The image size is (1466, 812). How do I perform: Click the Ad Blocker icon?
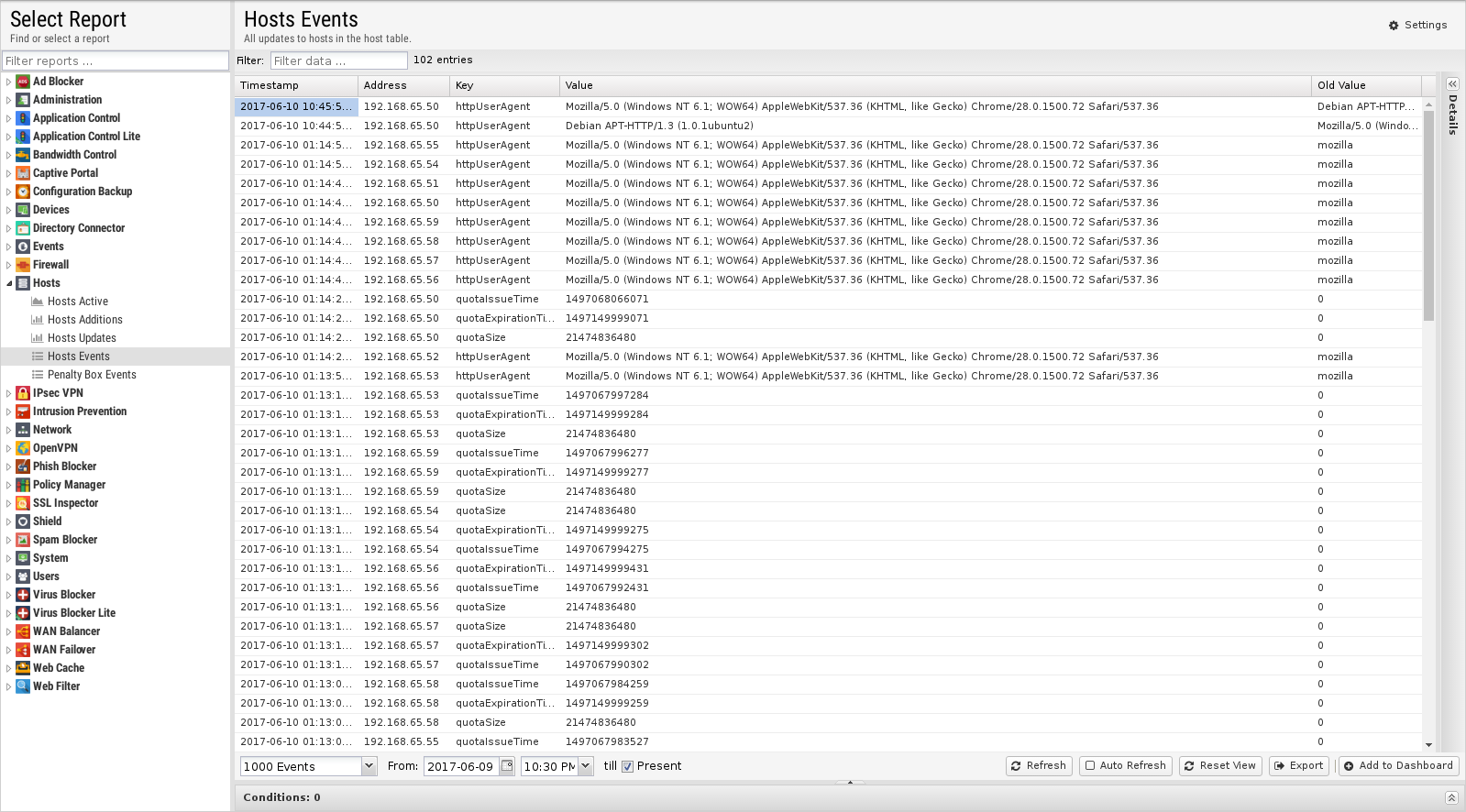point(23,82)
